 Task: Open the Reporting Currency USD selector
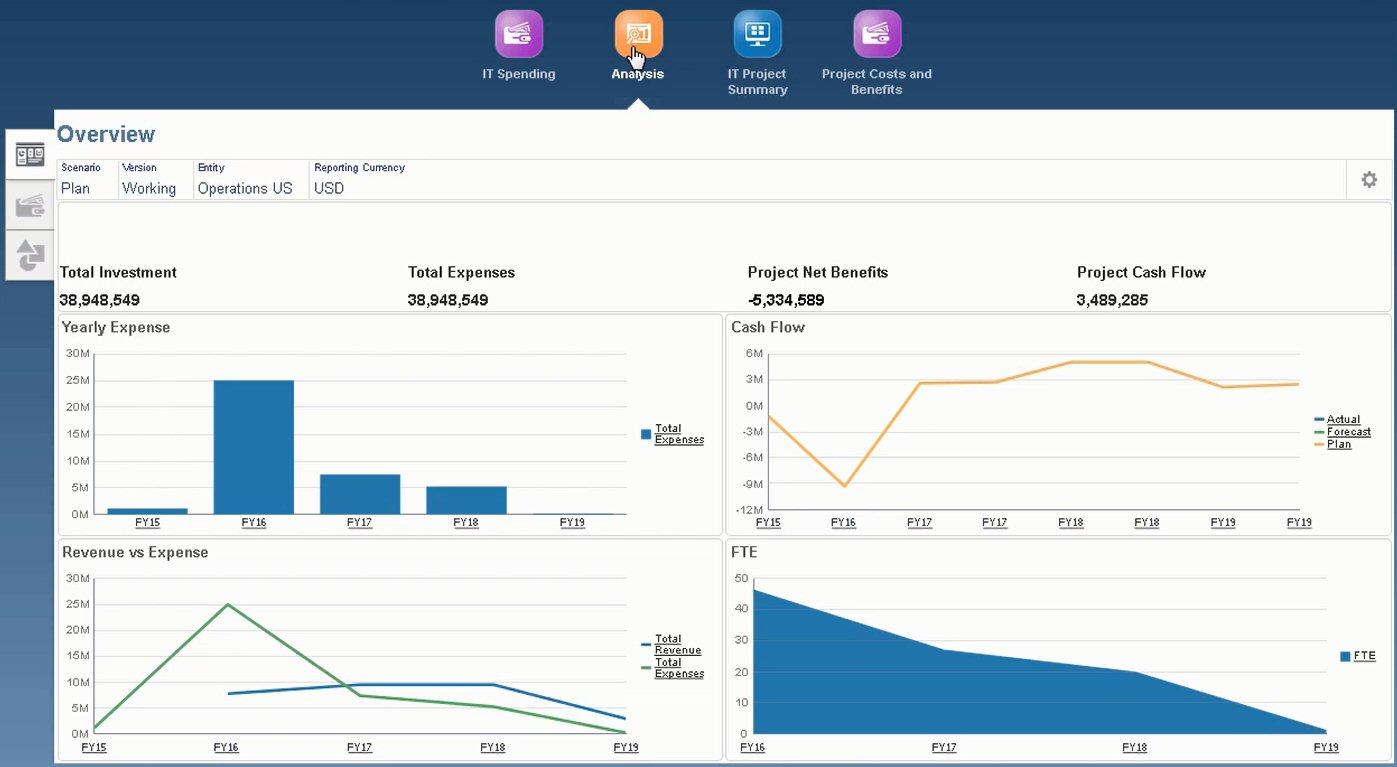pos(328,188)
